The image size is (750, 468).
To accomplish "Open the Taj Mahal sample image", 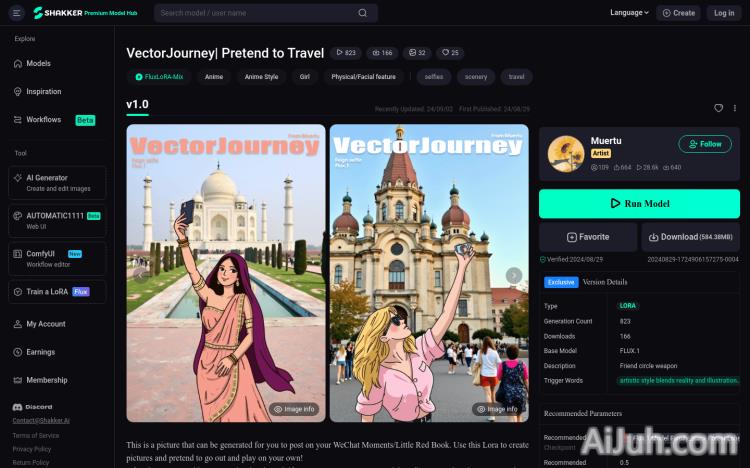I will [x=226, y=273].
